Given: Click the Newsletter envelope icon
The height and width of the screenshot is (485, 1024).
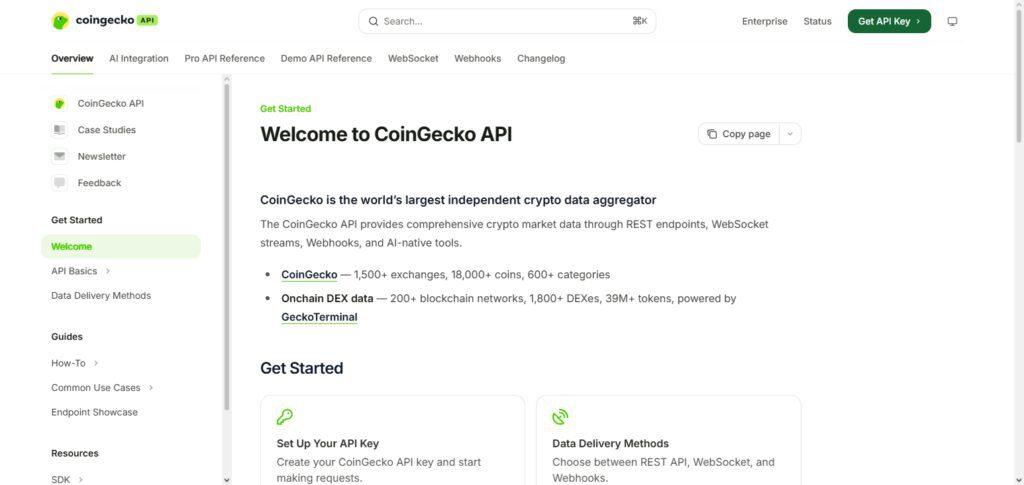Looking at the screenshot, I should point(59,157).
